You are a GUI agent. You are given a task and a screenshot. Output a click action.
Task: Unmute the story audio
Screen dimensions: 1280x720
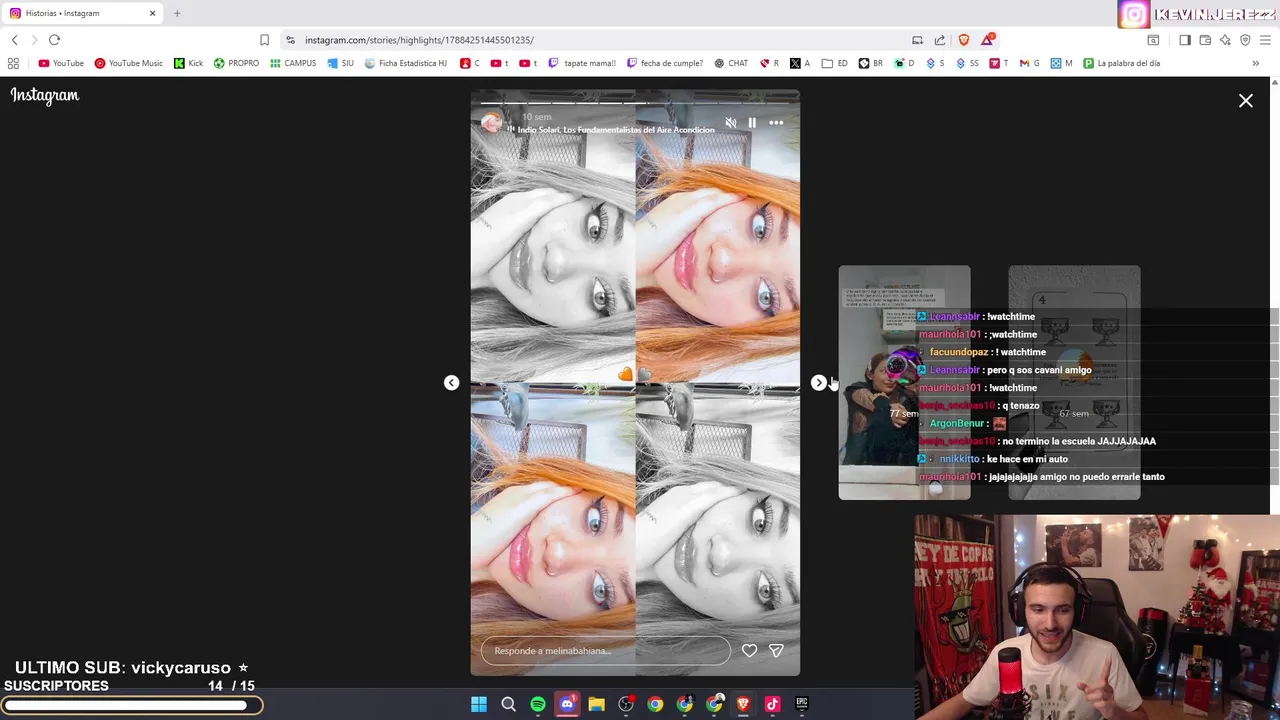click(731, 123)
